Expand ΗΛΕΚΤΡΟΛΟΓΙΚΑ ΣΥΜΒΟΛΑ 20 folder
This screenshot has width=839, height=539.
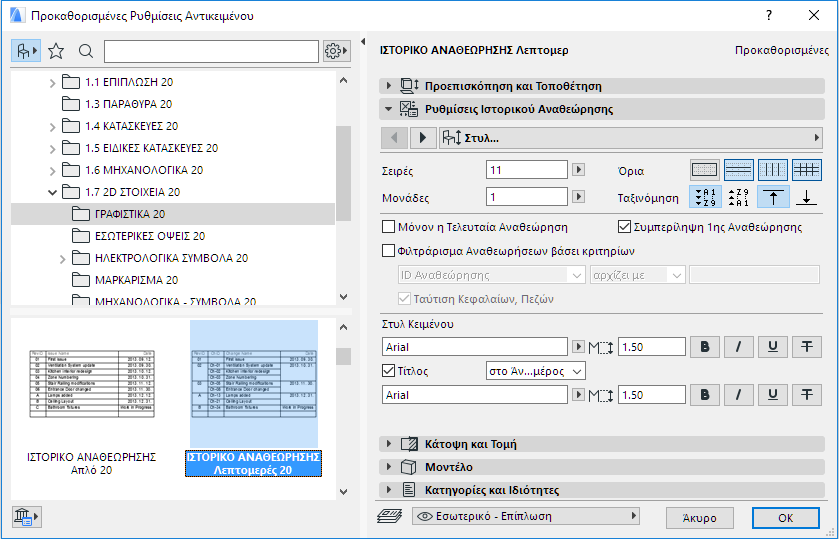(63, 259)
